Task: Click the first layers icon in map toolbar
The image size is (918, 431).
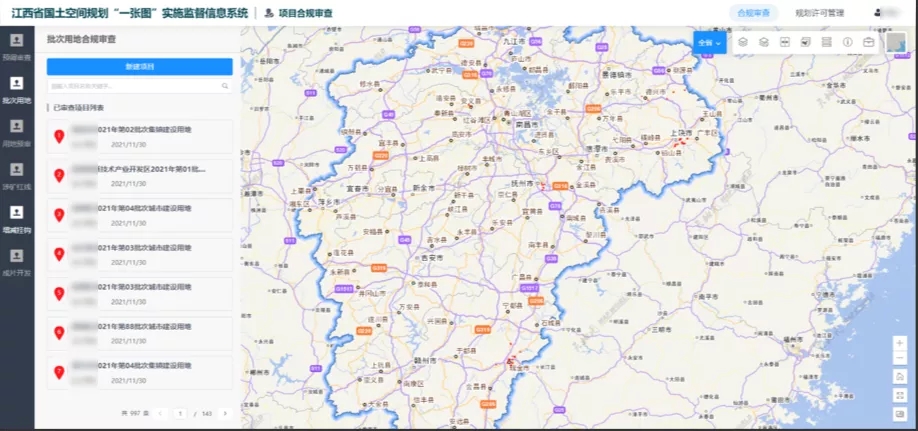Action: coord(742,43)
